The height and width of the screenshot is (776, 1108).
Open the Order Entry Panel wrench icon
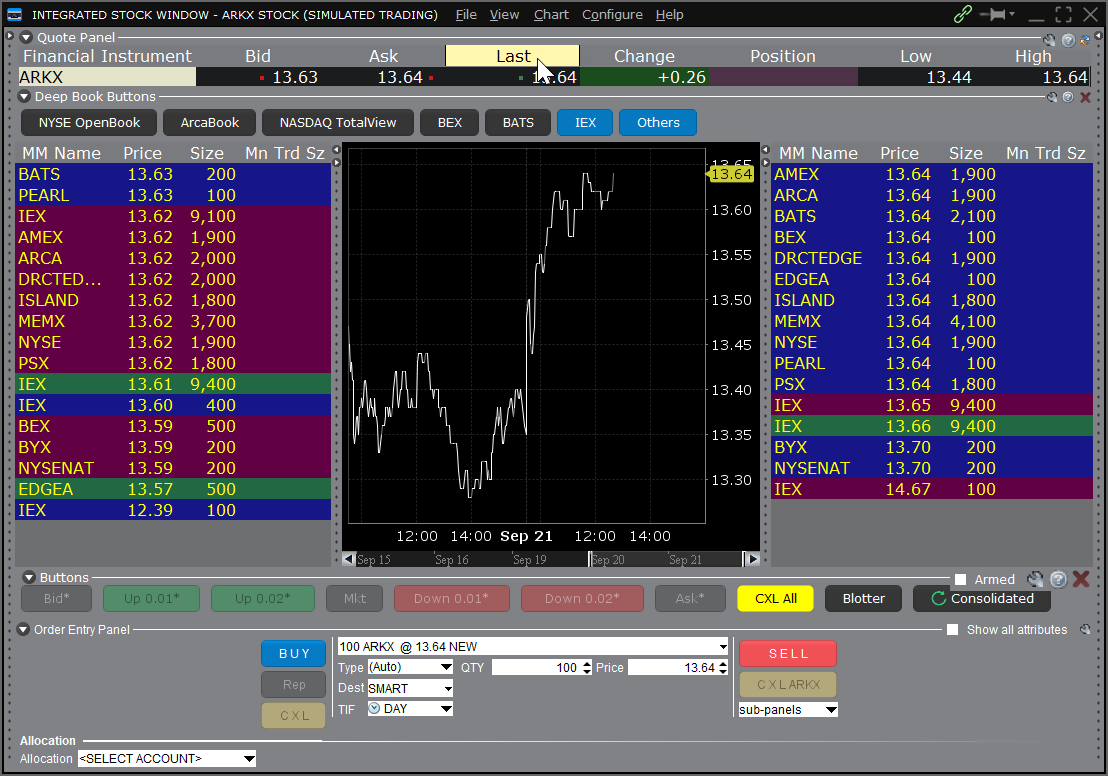1086,629
